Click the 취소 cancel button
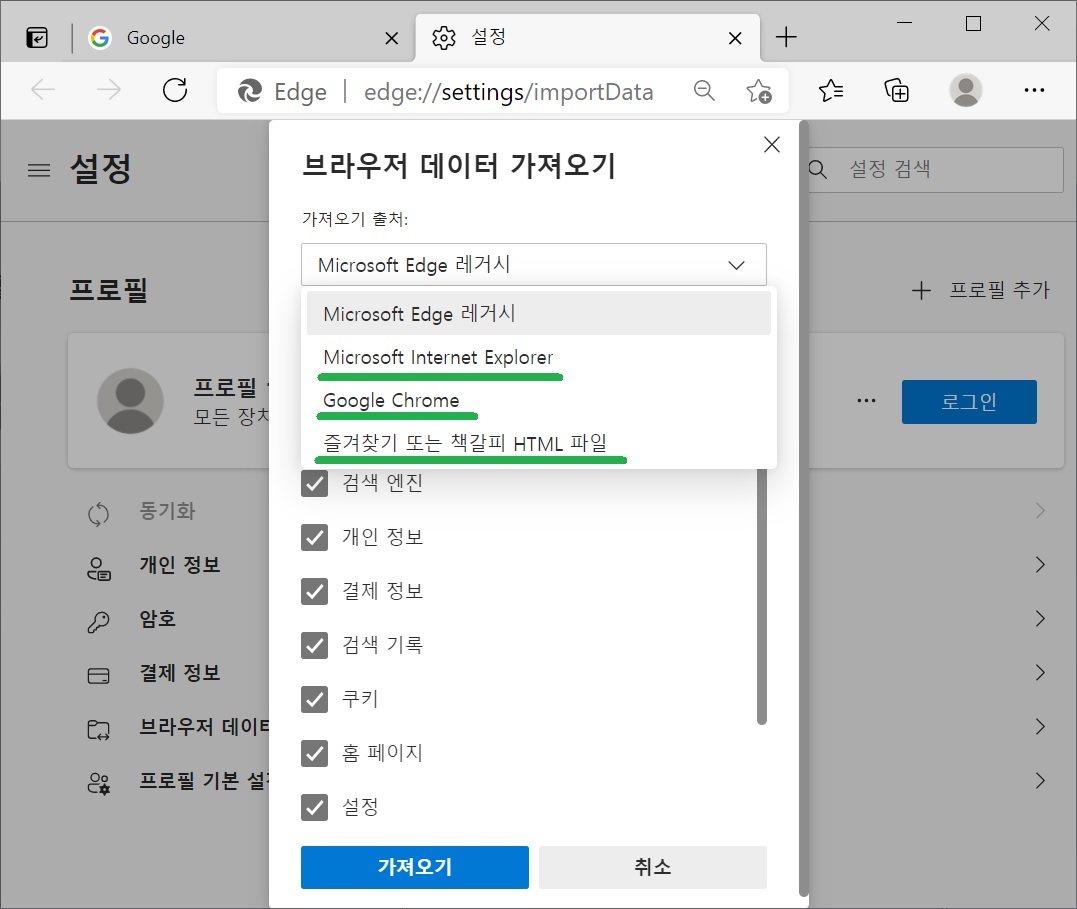 (653, 867)
